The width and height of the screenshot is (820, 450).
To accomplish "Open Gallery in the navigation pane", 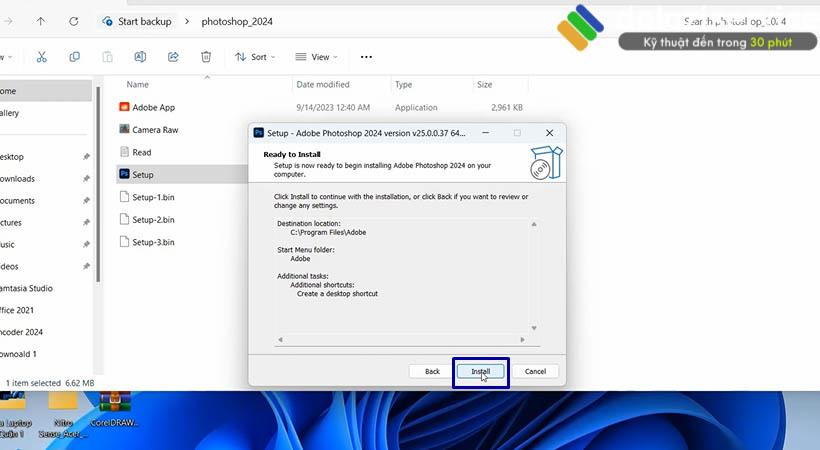I will 9,113.
